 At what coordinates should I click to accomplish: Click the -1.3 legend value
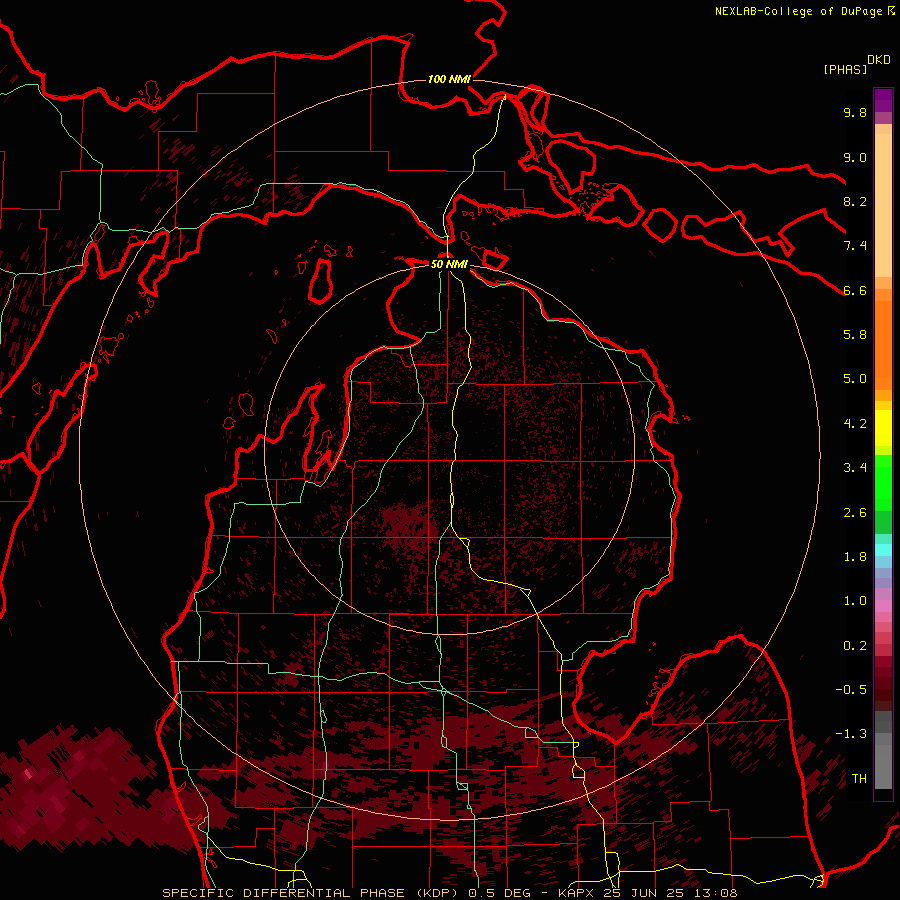click(x=851, y=734)
